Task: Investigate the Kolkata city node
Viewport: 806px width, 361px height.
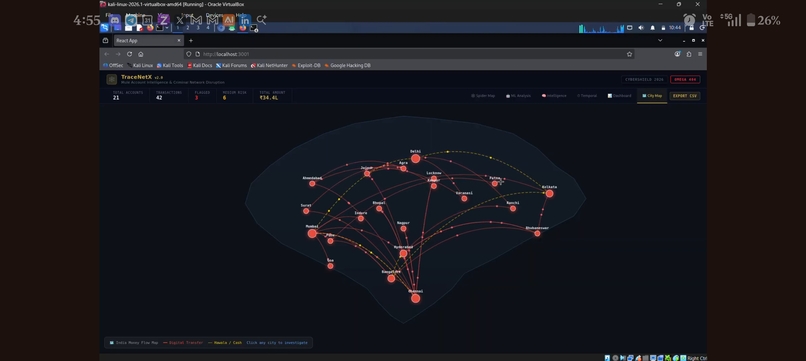Action: 549,194
